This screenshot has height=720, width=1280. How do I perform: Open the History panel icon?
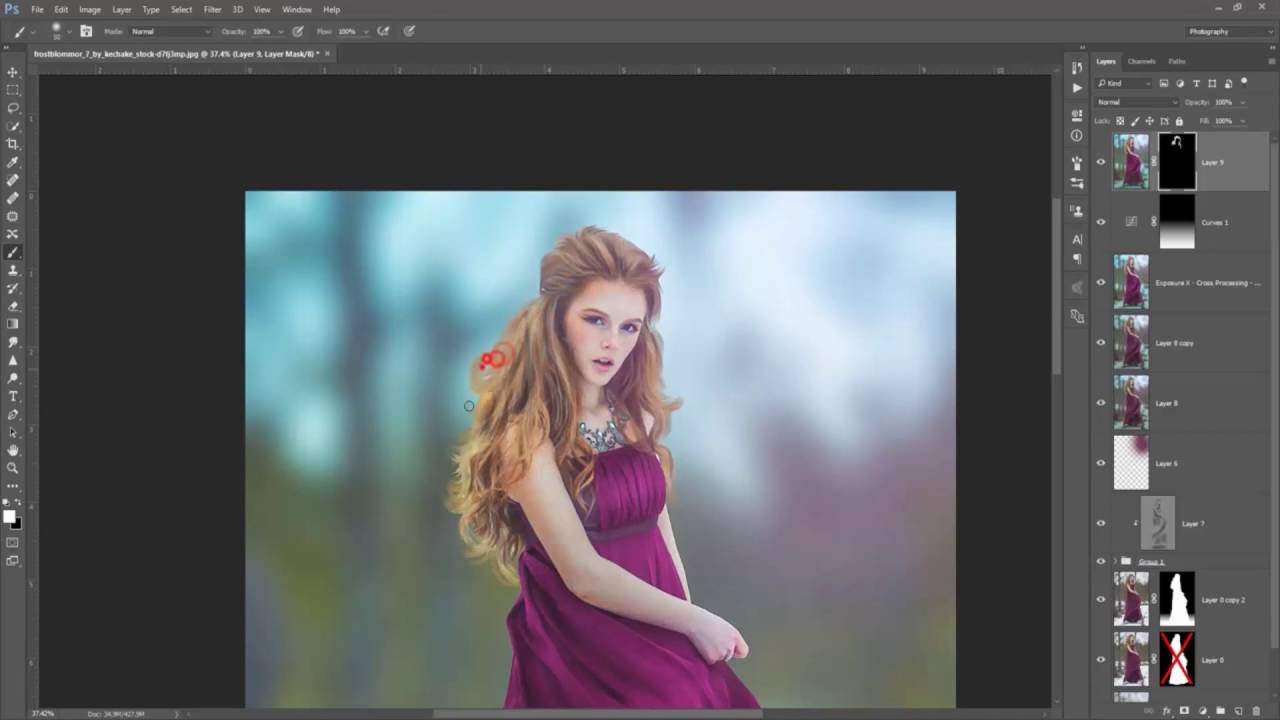tap(1077, 68)
